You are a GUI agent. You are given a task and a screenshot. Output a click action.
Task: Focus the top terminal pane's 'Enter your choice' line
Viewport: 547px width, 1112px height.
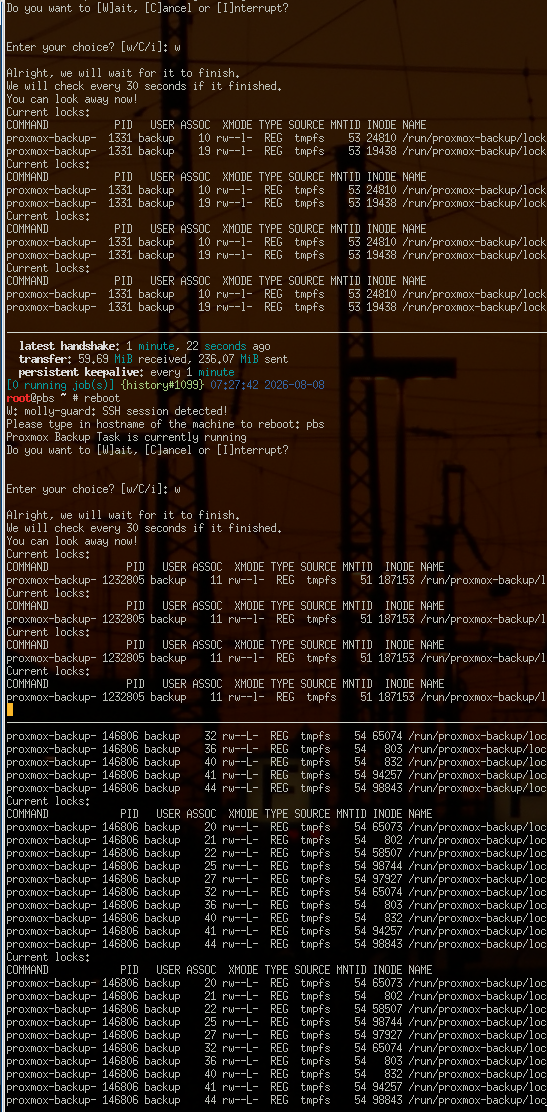tap(93, 47)
